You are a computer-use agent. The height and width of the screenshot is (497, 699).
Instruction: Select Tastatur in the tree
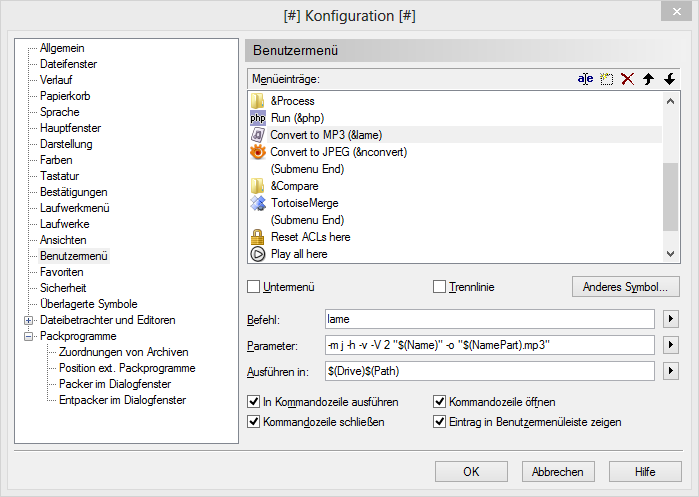59,176
